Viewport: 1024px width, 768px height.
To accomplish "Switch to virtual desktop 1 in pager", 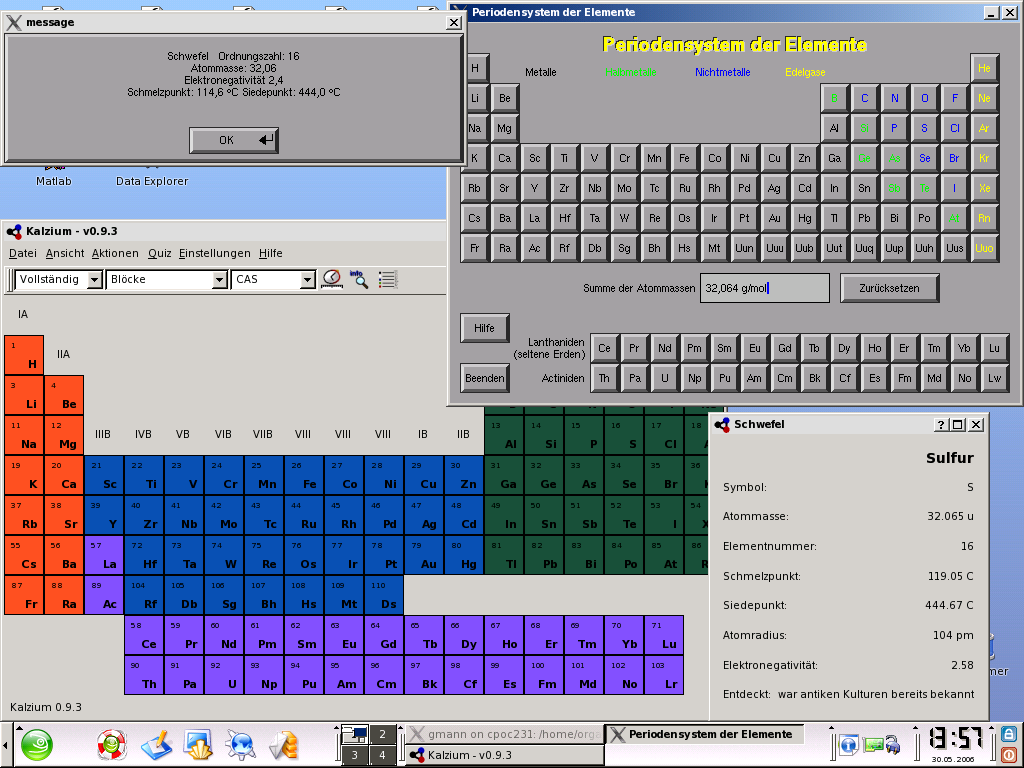I will coord(355,734).
